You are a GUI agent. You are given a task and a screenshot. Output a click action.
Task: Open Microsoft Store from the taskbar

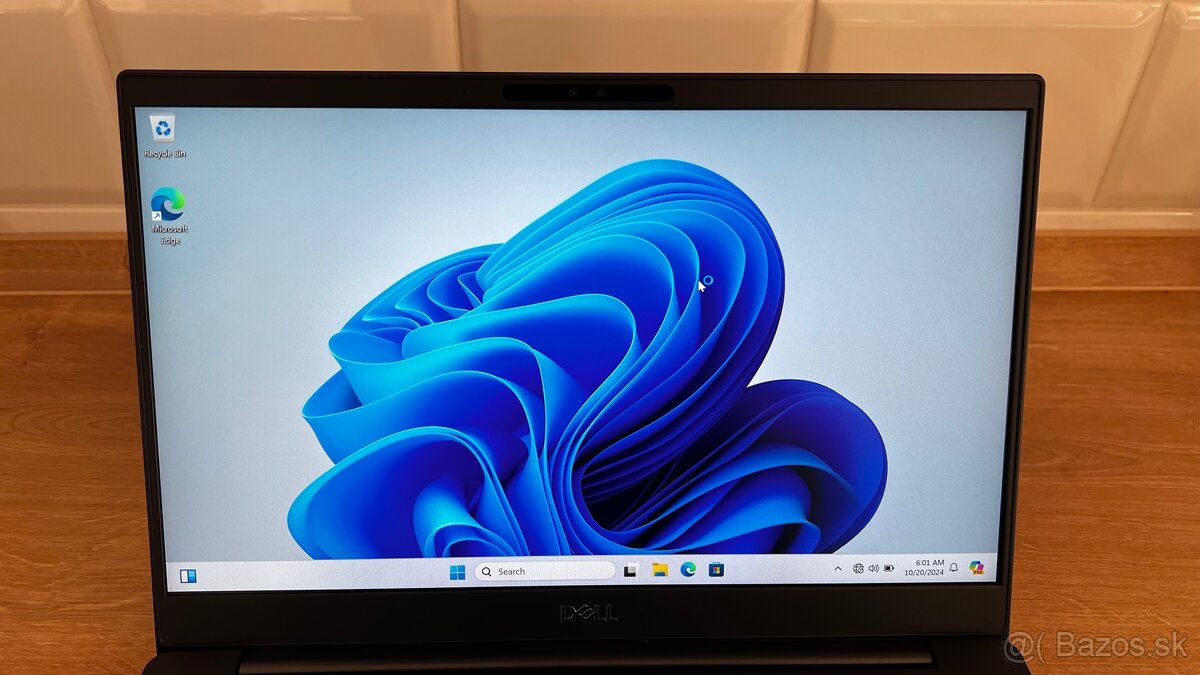716,569
